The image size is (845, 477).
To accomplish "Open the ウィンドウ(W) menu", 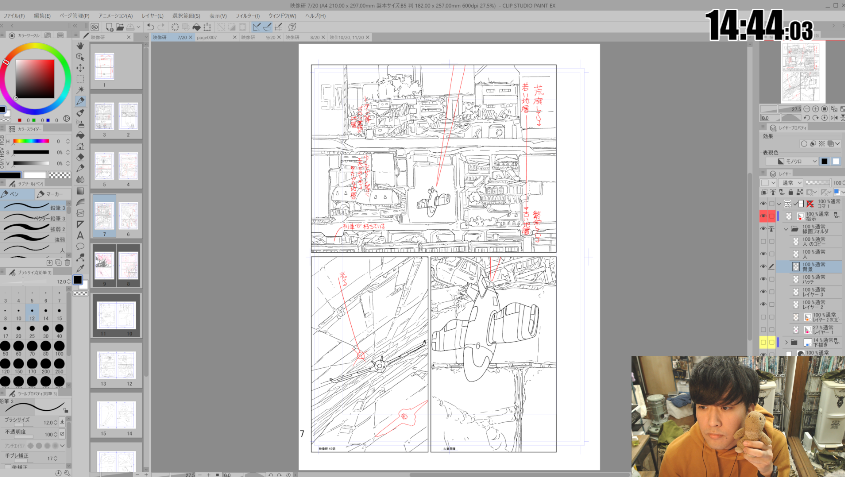I will click(282, 16).
